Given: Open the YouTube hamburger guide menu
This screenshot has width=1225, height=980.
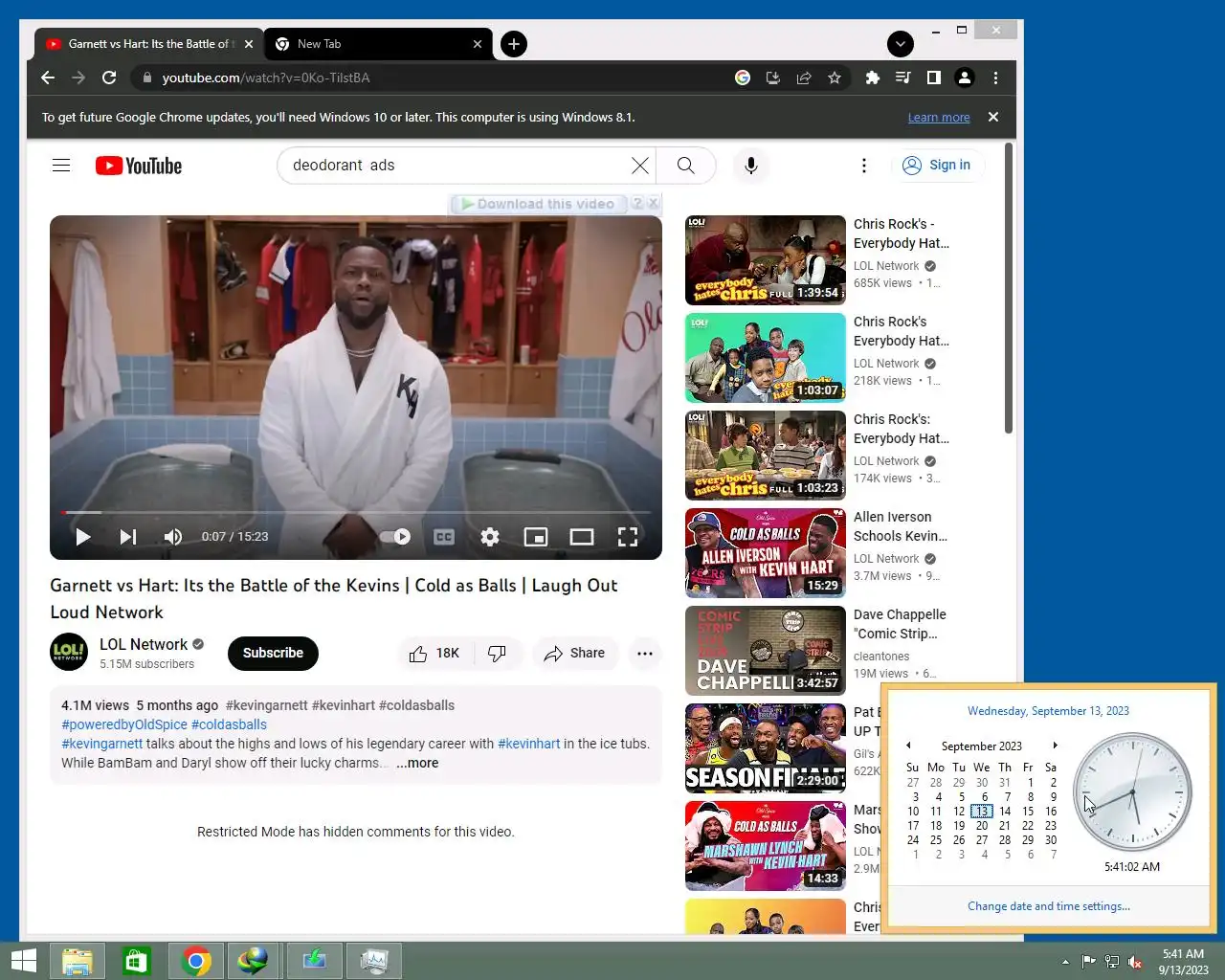Looking at the screenshot, I should [x=61, y=166].
